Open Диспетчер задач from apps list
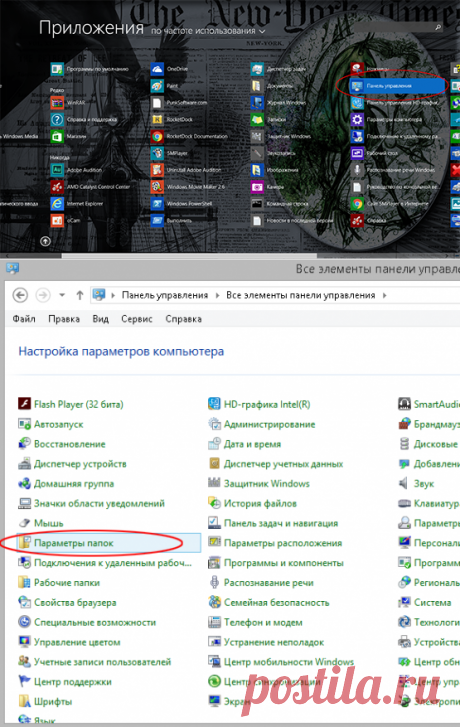The image size is (460, 727). click(278, 69)
